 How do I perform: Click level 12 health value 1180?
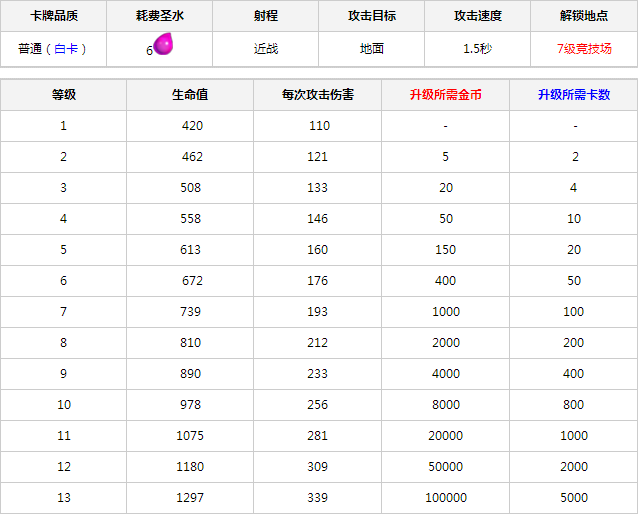pos(190,467)
